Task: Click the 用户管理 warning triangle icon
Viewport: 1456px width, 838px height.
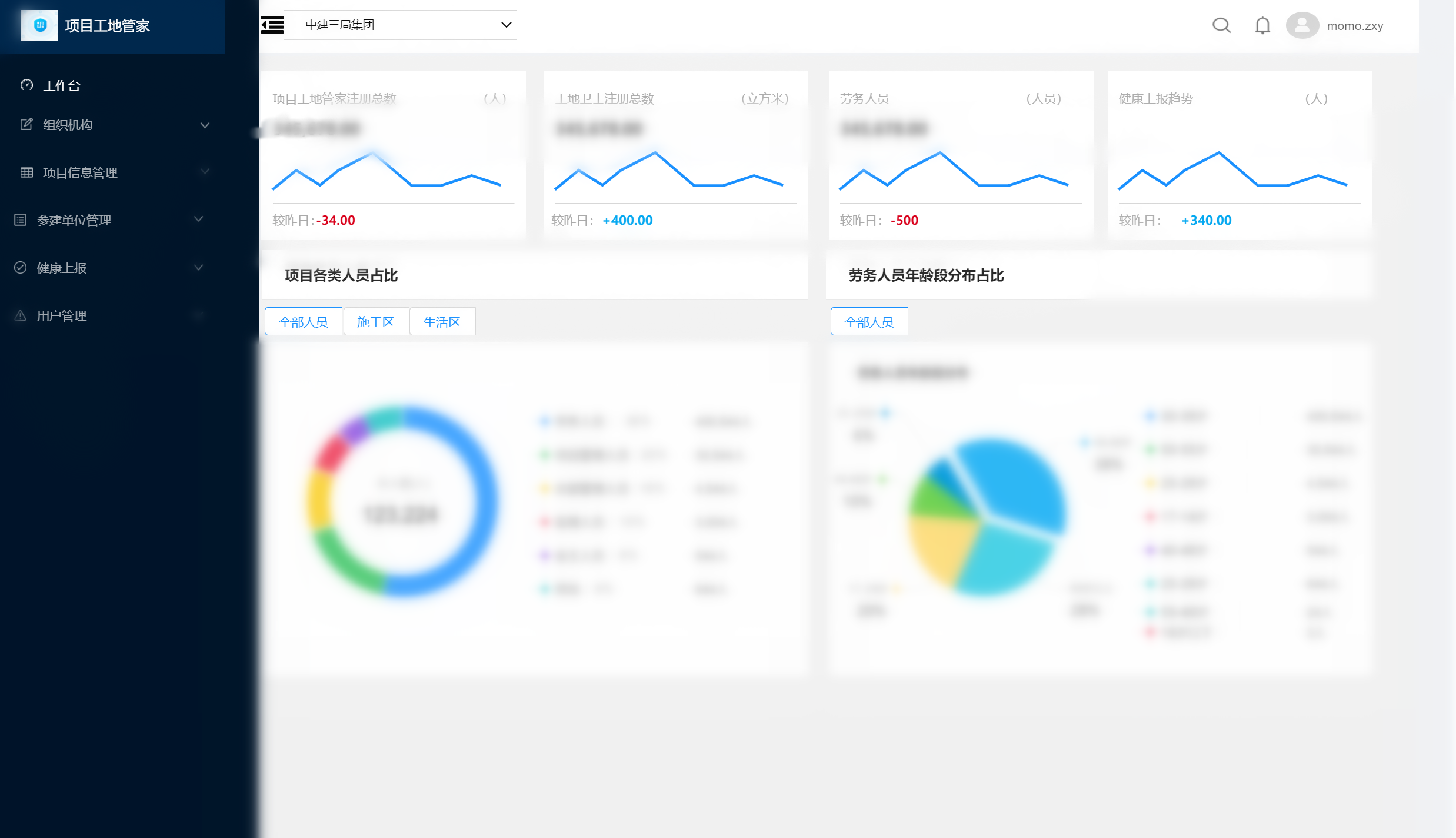Action: 21,315
